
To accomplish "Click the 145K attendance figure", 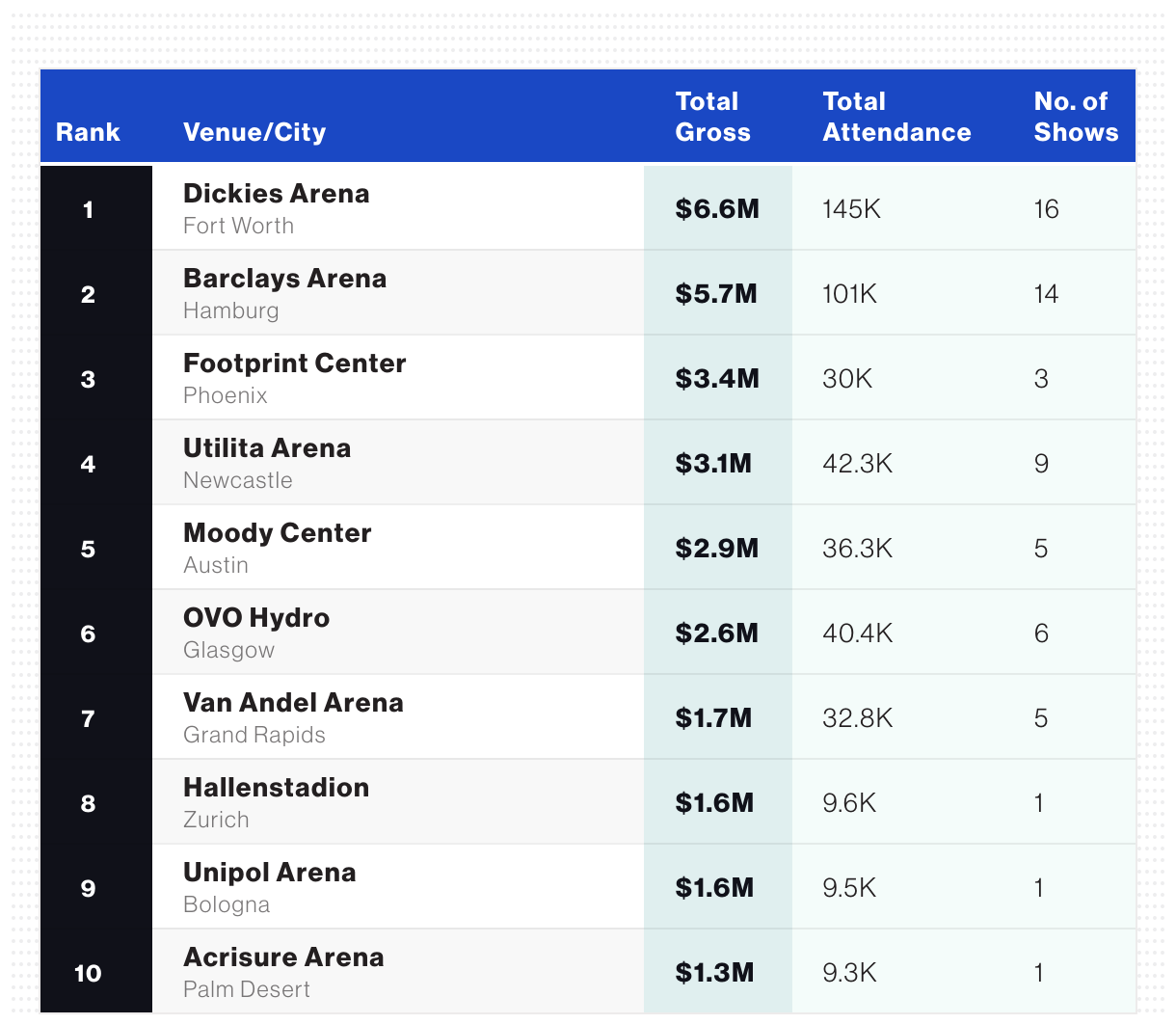I will point(851,209).
